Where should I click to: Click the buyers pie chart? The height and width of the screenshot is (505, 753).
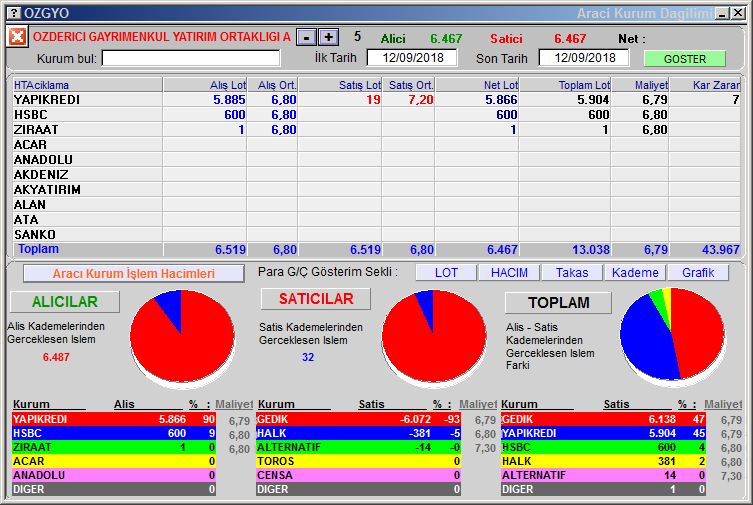(182, 337)
